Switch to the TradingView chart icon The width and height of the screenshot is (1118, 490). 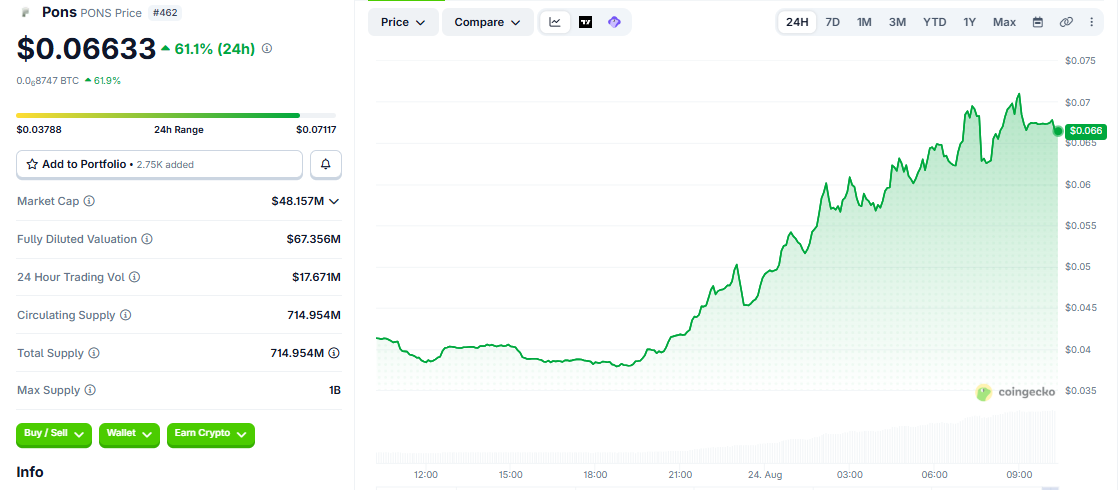coord(585,22)
